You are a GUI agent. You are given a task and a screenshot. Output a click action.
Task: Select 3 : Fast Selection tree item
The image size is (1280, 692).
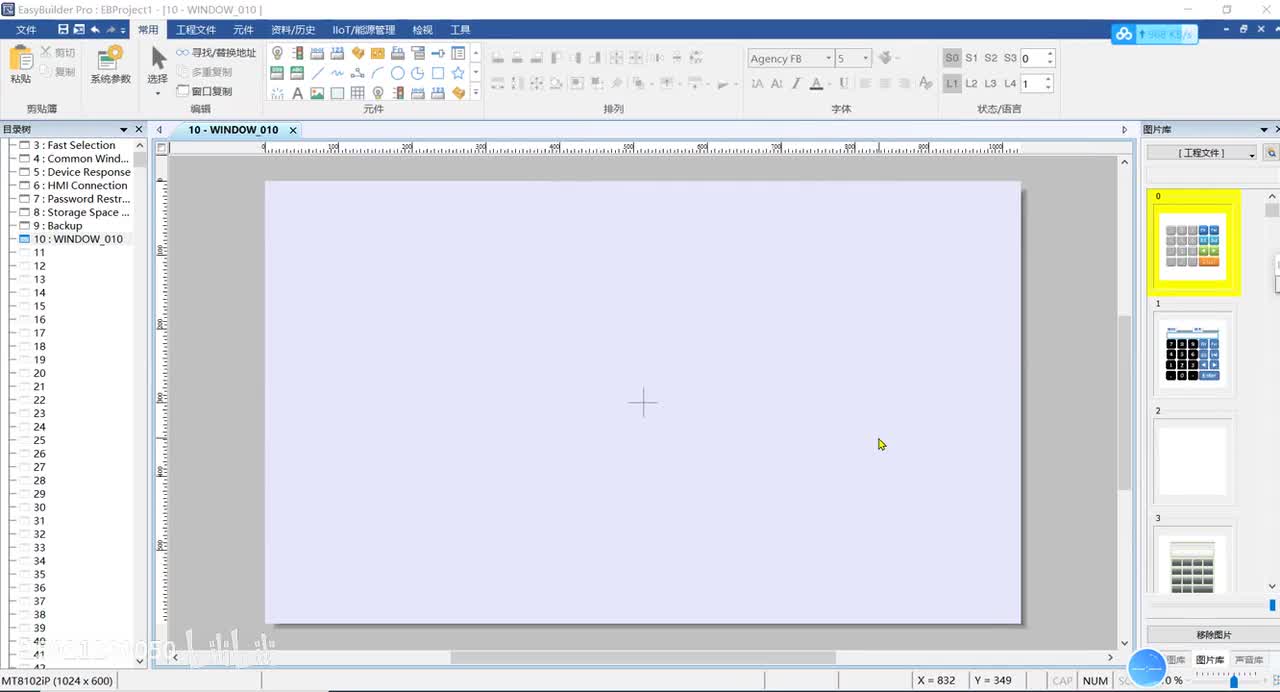(x=74, y=145)
